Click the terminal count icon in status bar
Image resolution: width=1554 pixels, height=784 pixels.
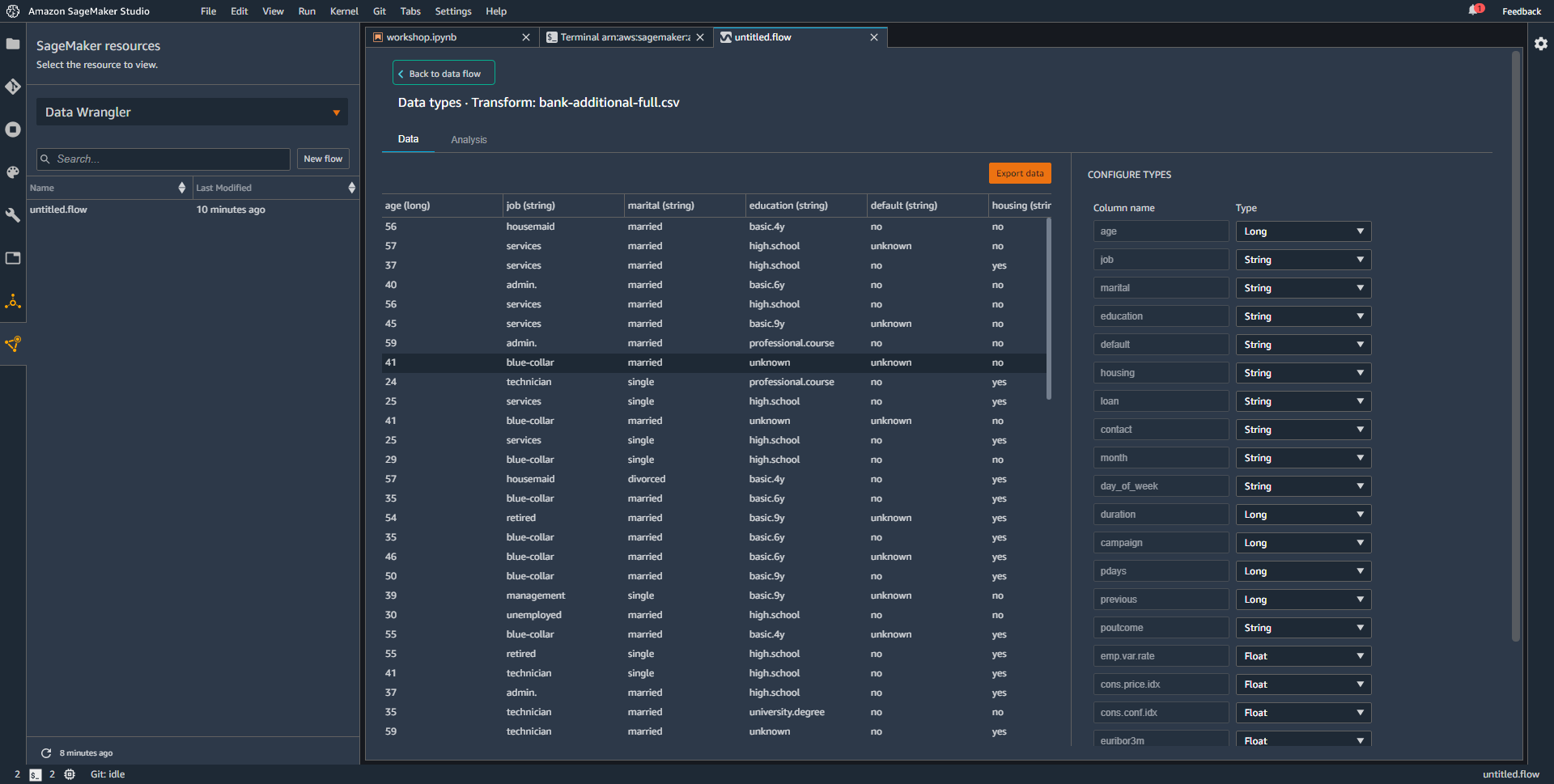(36, 774)
